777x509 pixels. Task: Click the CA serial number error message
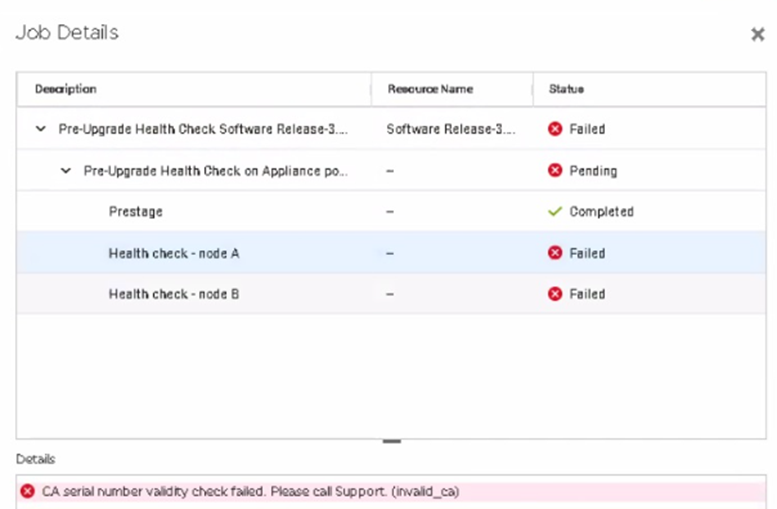coord(250,491)
